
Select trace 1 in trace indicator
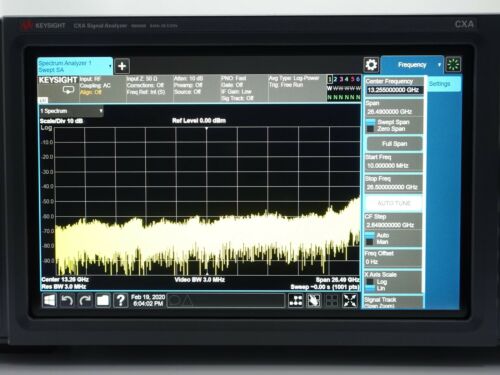330,79
